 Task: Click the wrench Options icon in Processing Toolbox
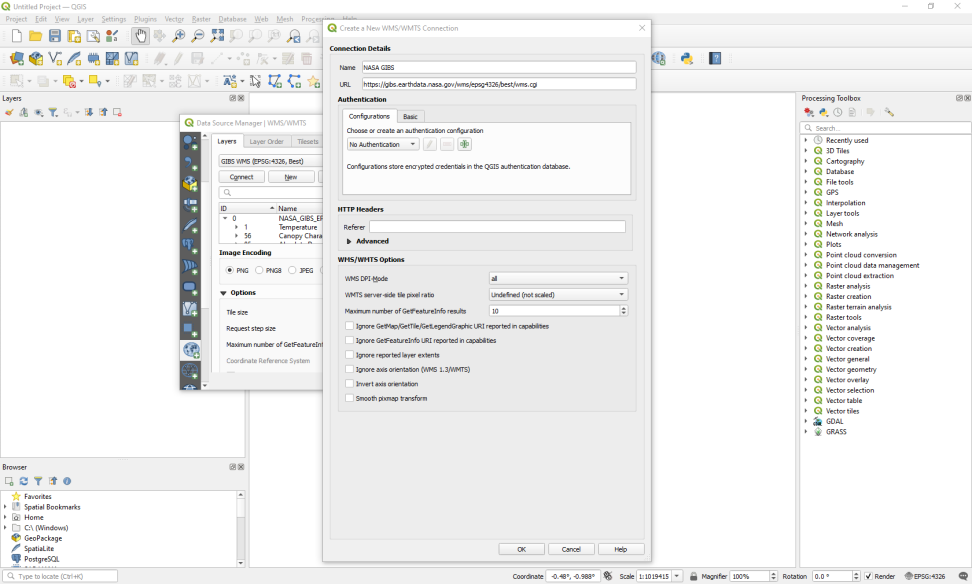(889, 112)
